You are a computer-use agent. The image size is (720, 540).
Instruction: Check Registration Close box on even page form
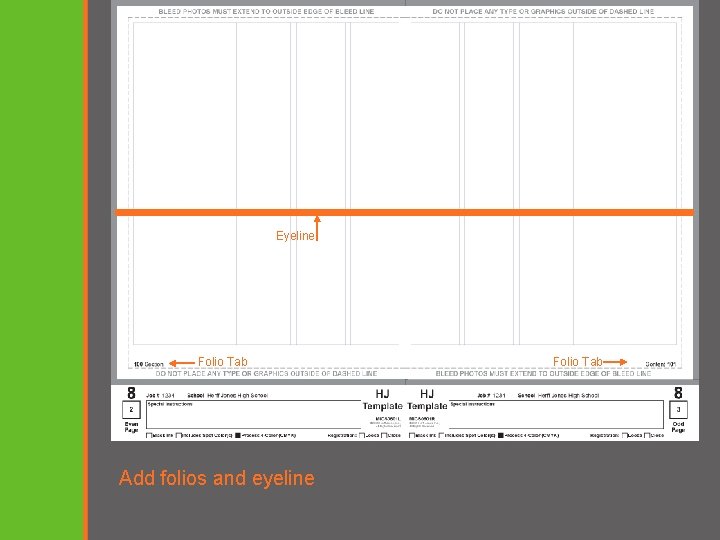383,435
